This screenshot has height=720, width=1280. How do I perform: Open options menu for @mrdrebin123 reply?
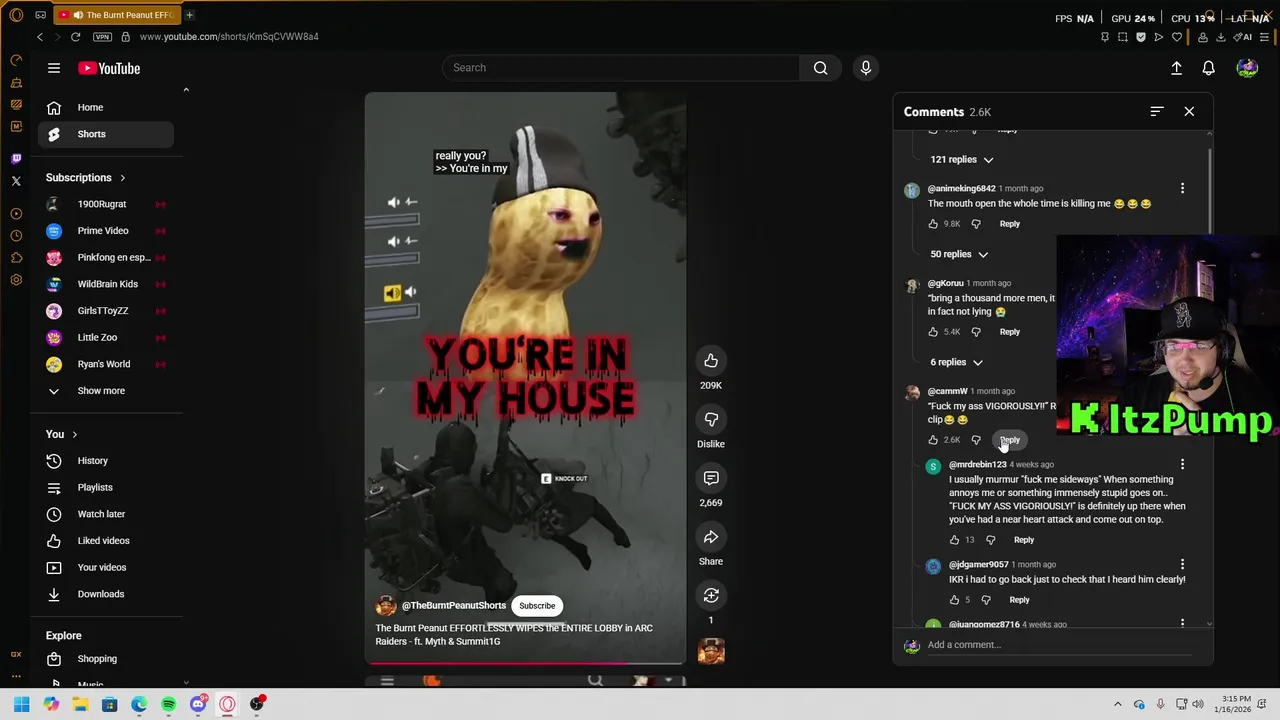pyautogui.click(x=1182, y=465)
